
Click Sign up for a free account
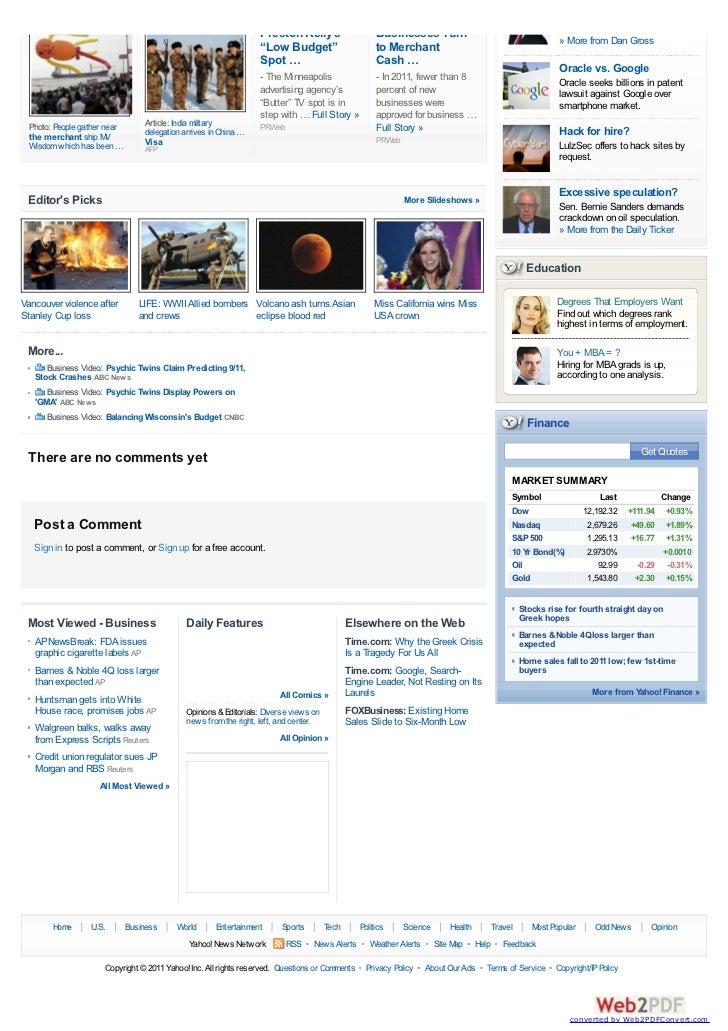pyautogui.click(x=174, y=548)
